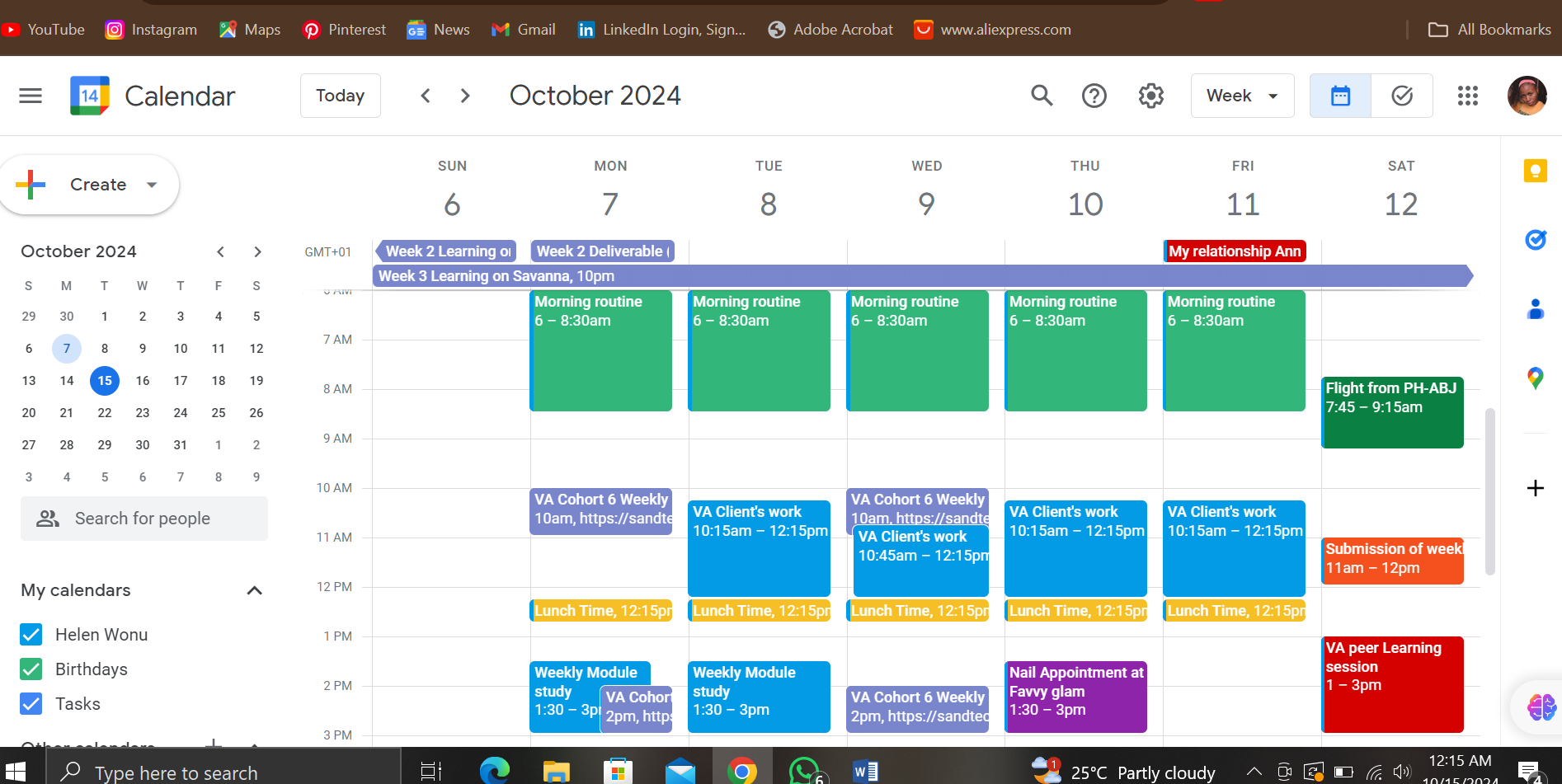The width and height of the screenshot is (1562, 784).
Task: Open Google Keep in side panel
Action: tap(1535, 171)
